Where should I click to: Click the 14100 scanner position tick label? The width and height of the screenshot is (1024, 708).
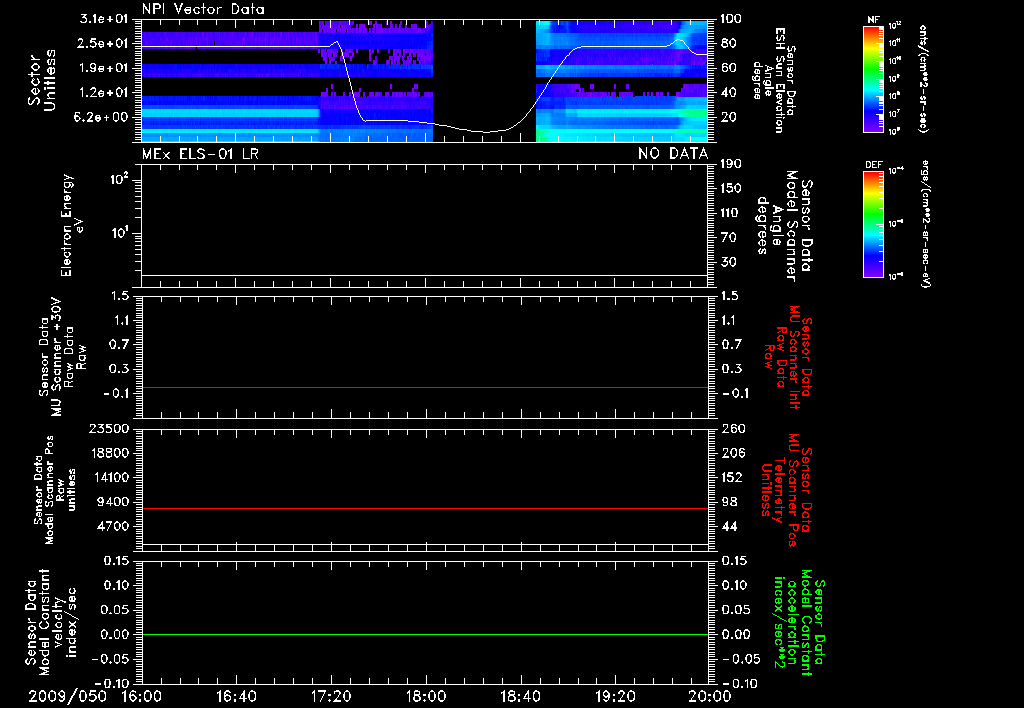click(110, 477)
